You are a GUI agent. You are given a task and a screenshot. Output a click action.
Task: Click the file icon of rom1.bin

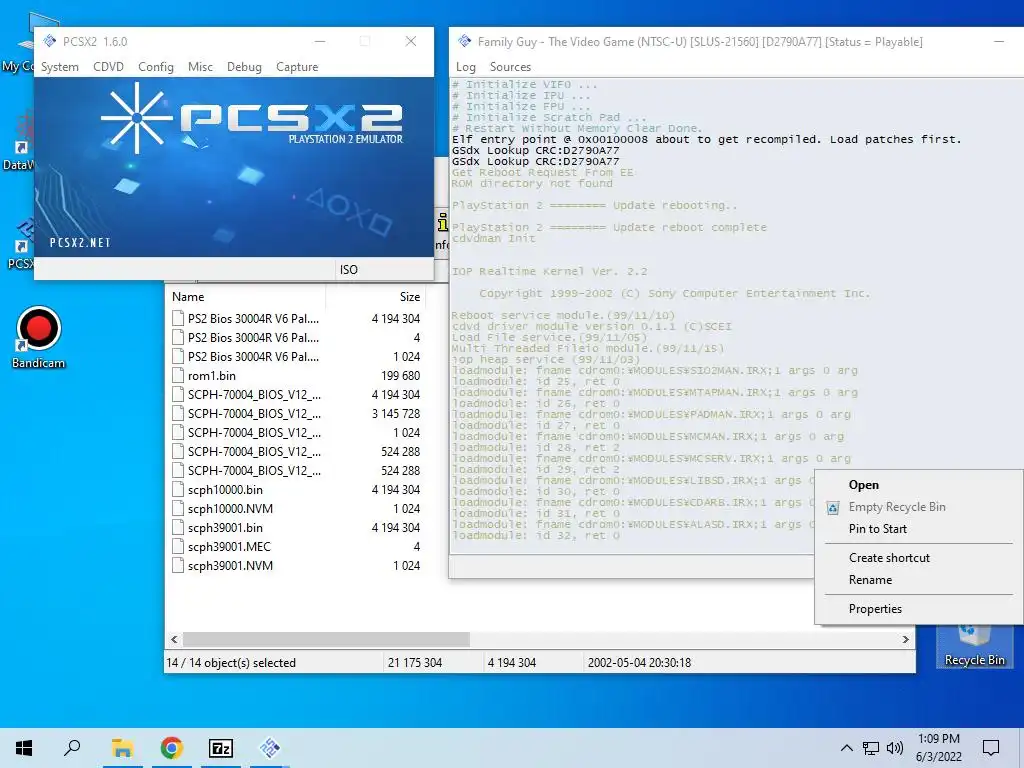tap(178, 376)
